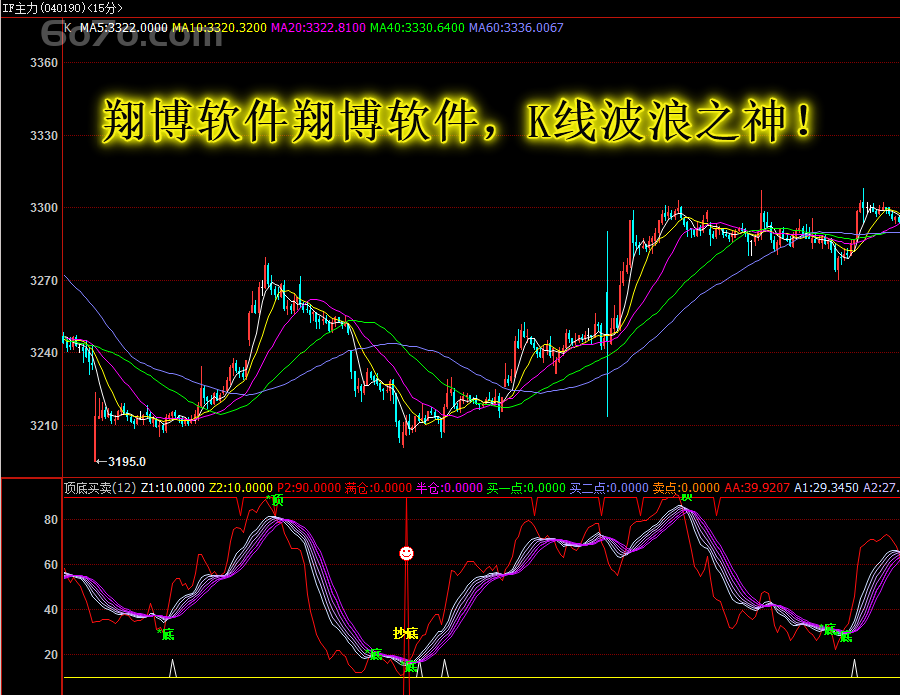Click the 80 level on indicator axis
The image size is (900, 695).
click(51, 519)
